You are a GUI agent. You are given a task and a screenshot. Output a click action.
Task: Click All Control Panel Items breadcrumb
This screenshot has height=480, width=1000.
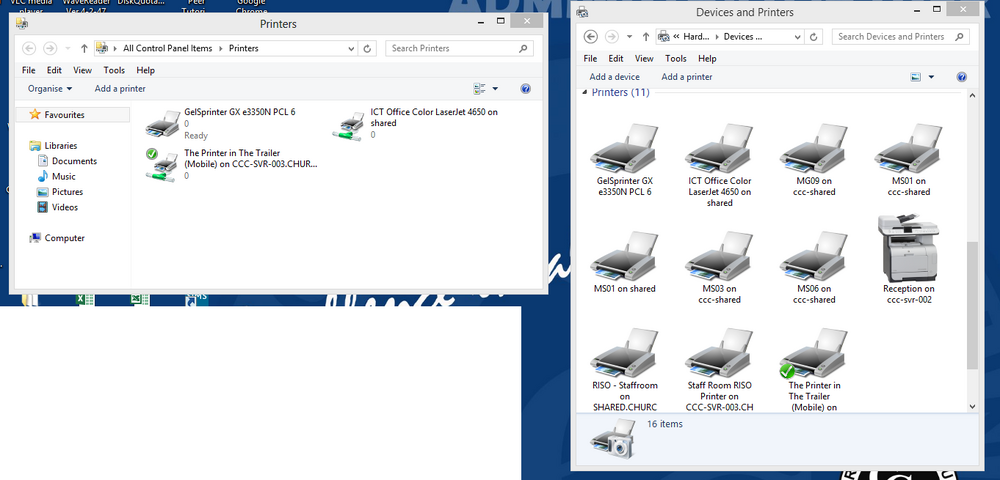(x=168, y=48)
